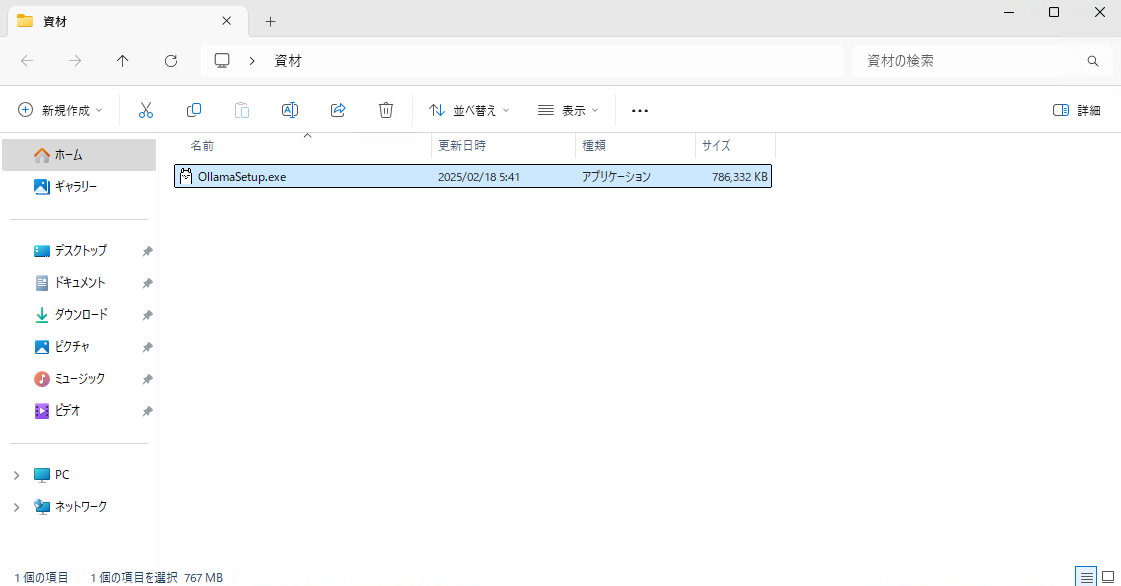1121x586 pixels.
Task: Open ホーム in navigation pane
Action: click(79, 155)
